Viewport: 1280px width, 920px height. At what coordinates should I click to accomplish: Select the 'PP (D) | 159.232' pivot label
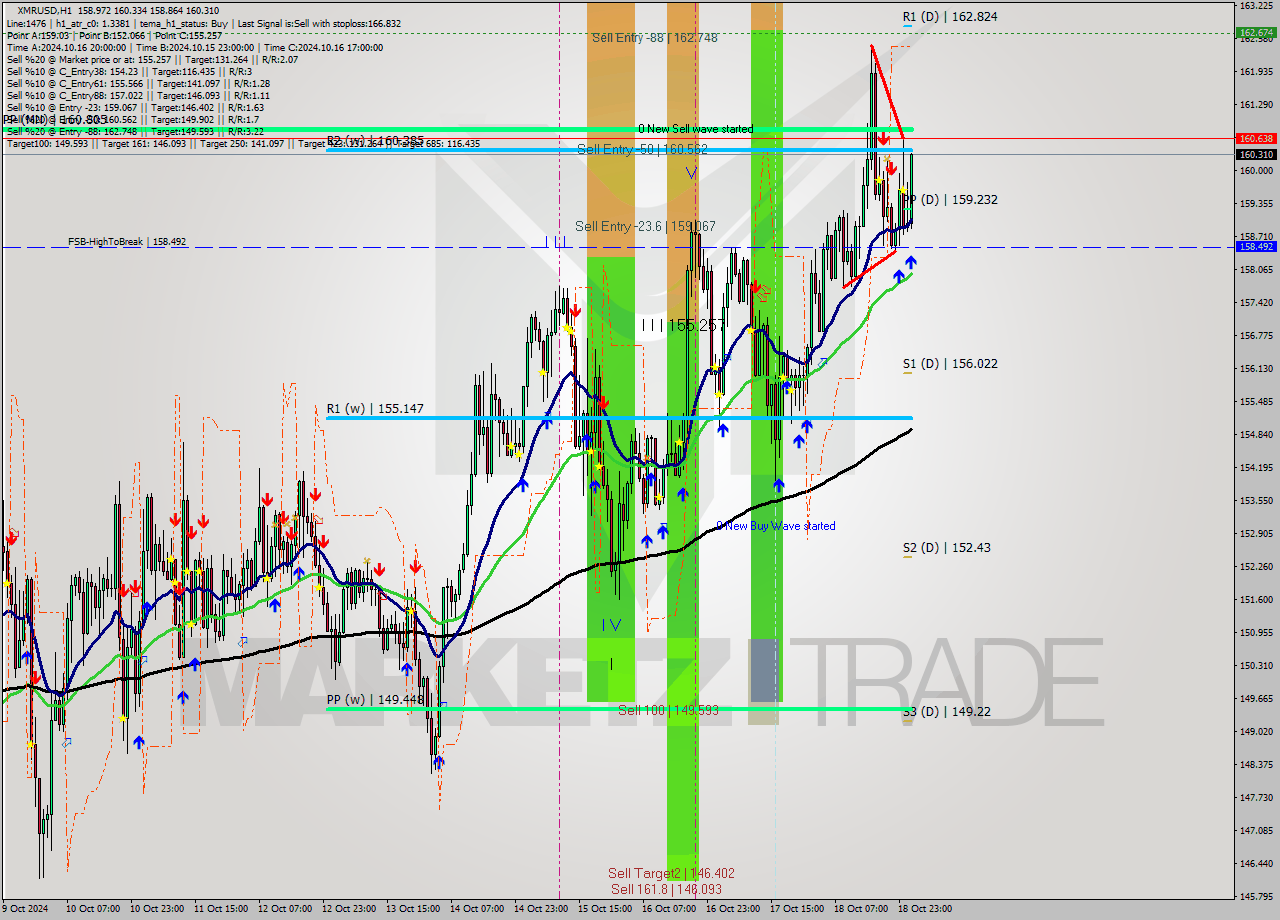(x=949, y=199)
